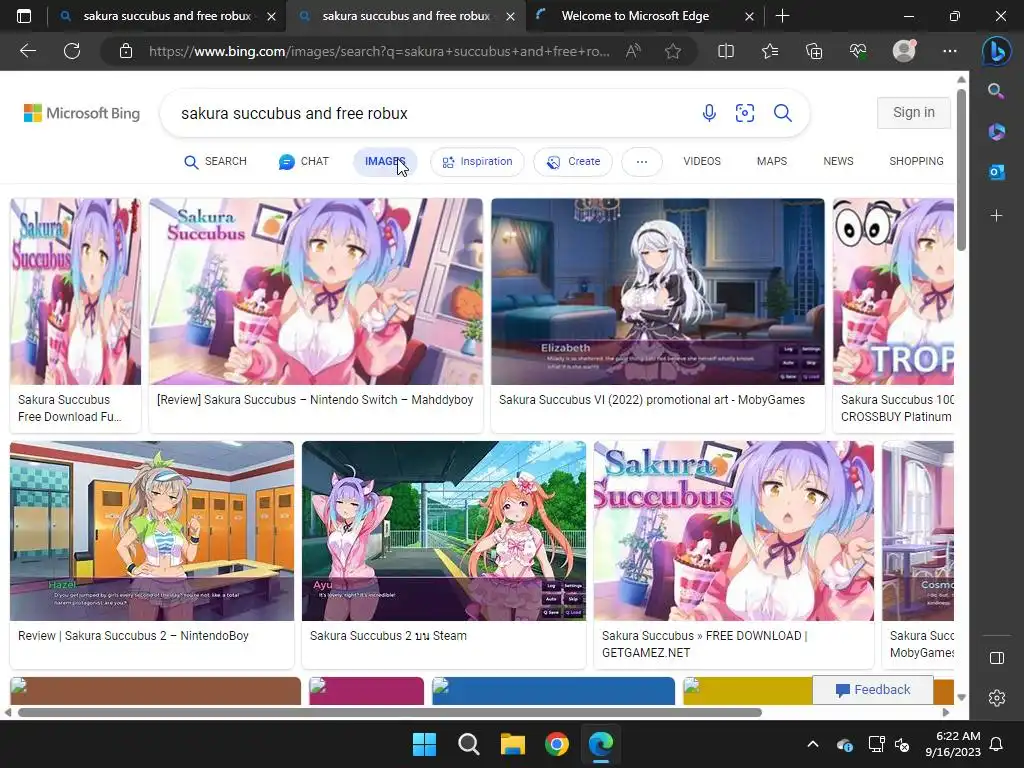This screenshot has width=1024, height=768.
Task: Open Split screen icon in toolbar
Action: [726, 51]
